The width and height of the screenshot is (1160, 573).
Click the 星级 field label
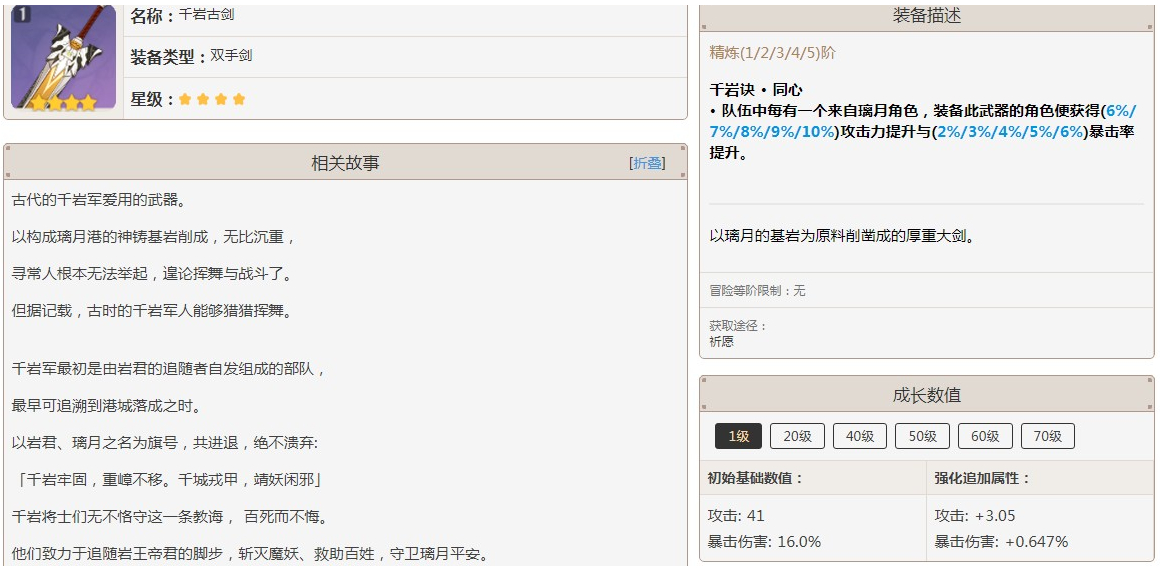click(x=152, y=99)
